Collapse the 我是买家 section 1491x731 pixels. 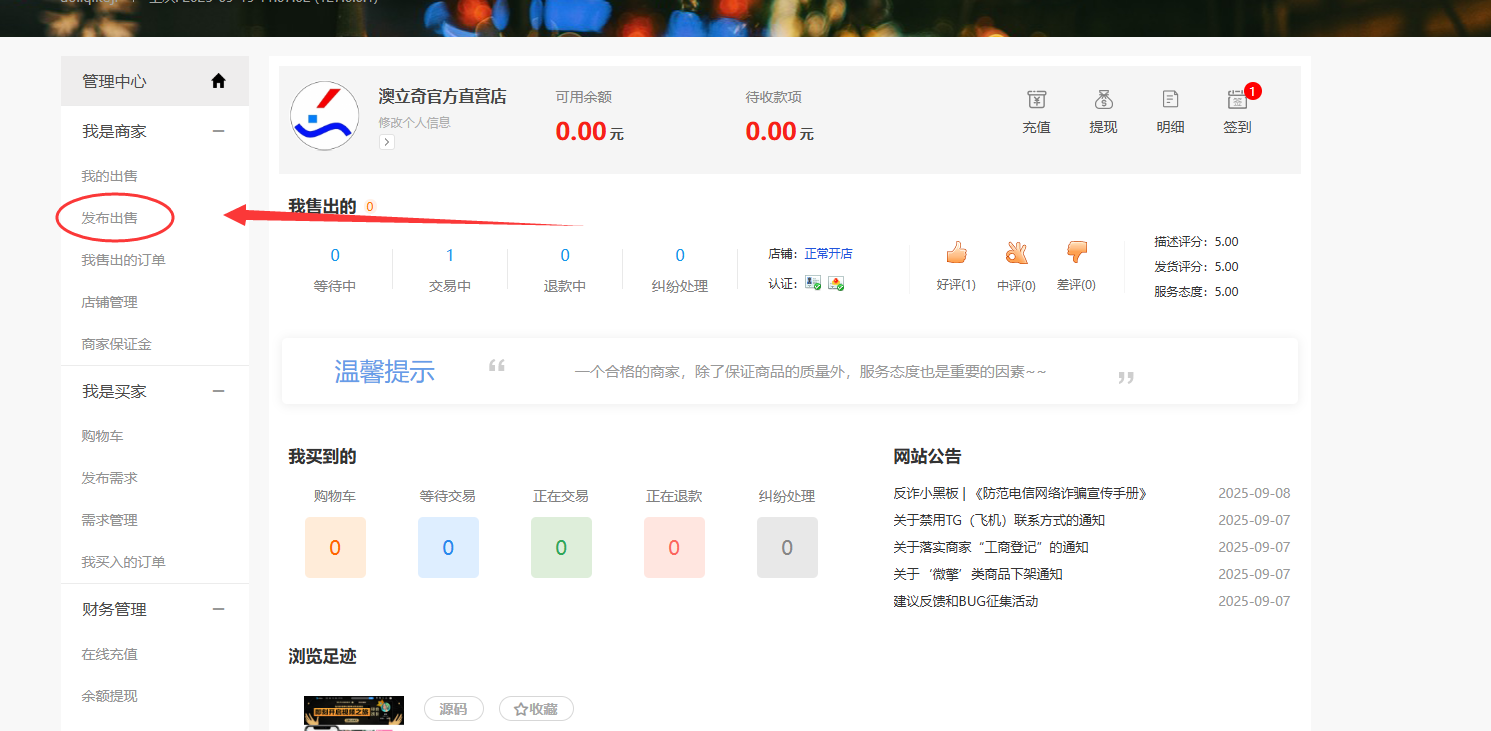pyautogui.click(x=218, y=391)
